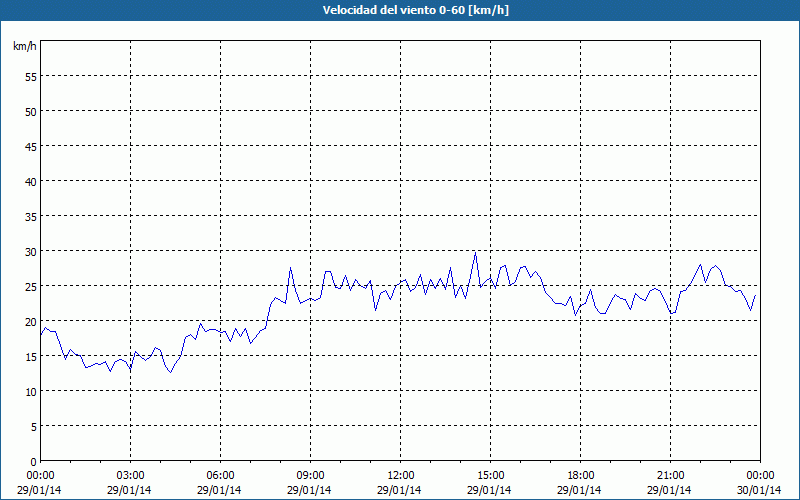Select the "25" speed axis tick label
Image resolution: width=800 pixels, height=500 pixels.
(x=31, y=287)
